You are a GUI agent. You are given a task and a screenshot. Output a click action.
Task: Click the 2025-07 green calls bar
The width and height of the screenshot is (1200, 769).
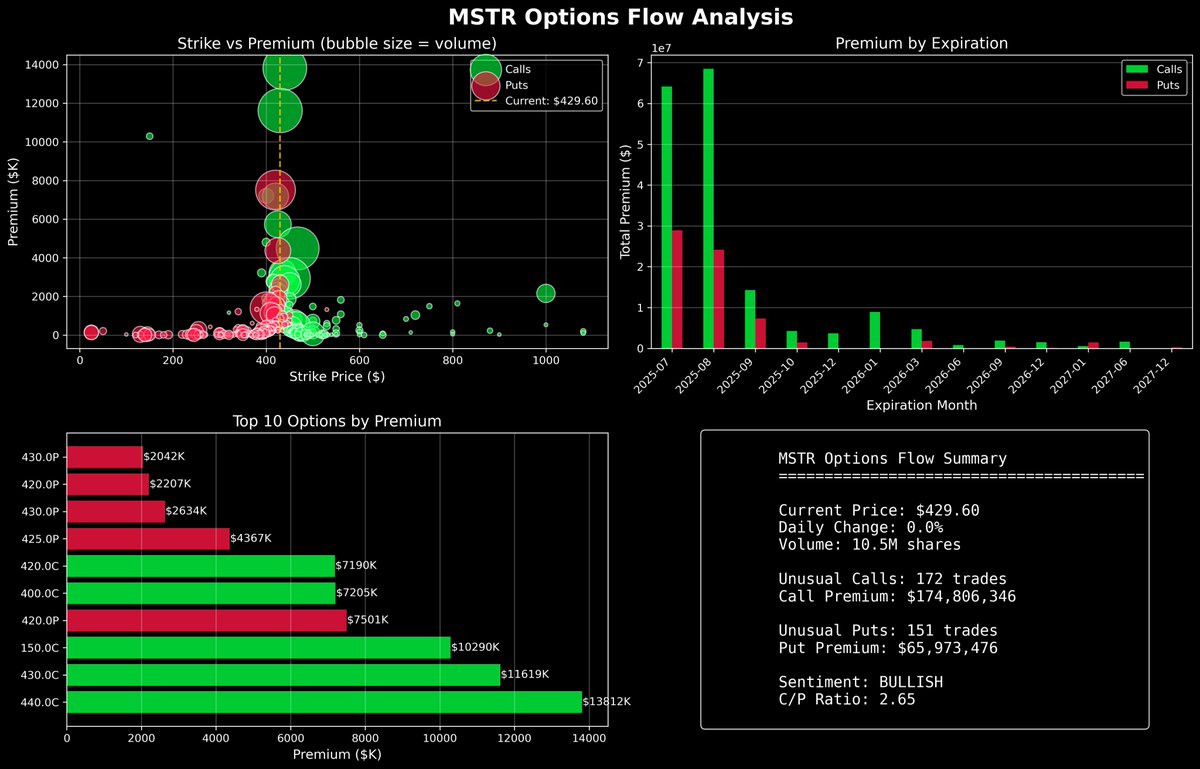pos(666,217)
